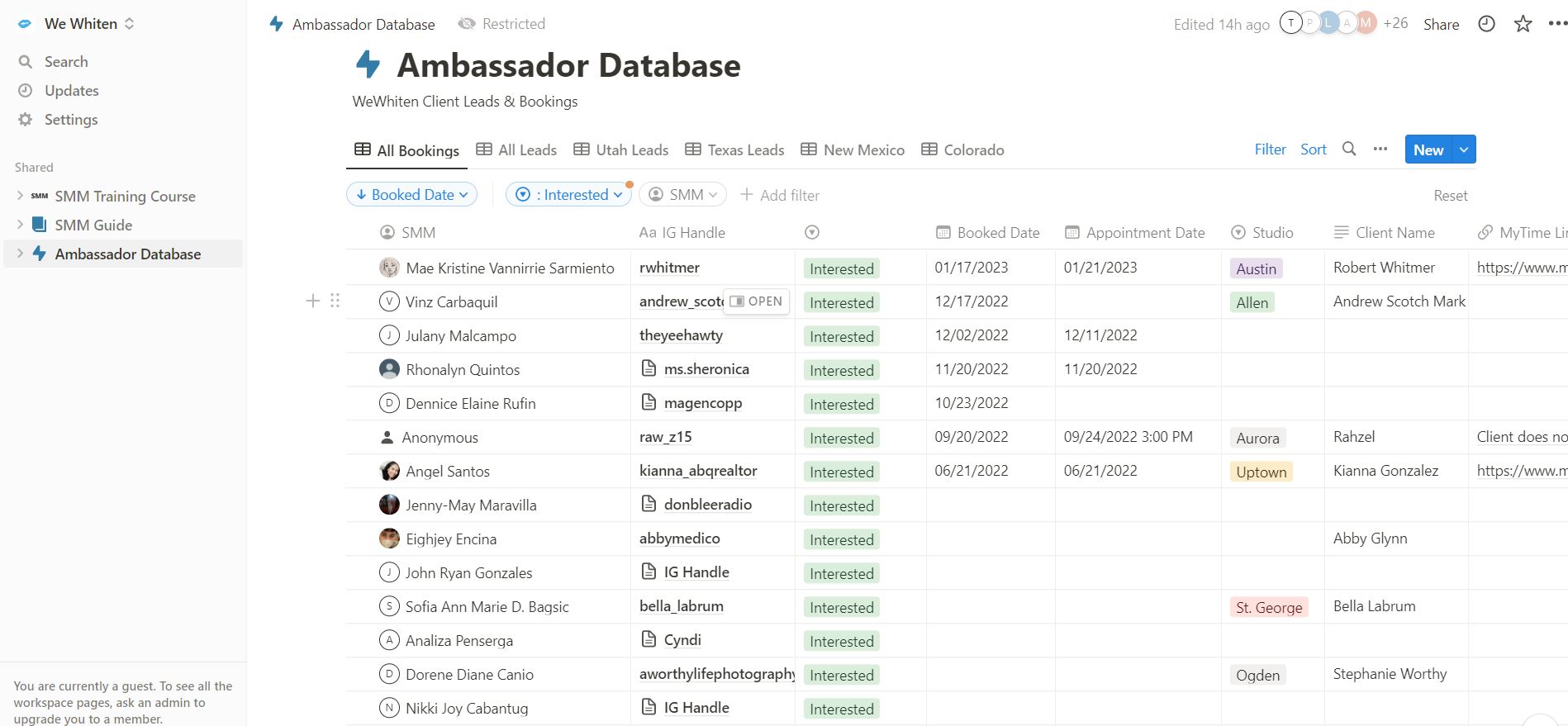Viewport: 1568px width, 726px height.
Task: Star this page as favorite
Action: (1523, 24)
